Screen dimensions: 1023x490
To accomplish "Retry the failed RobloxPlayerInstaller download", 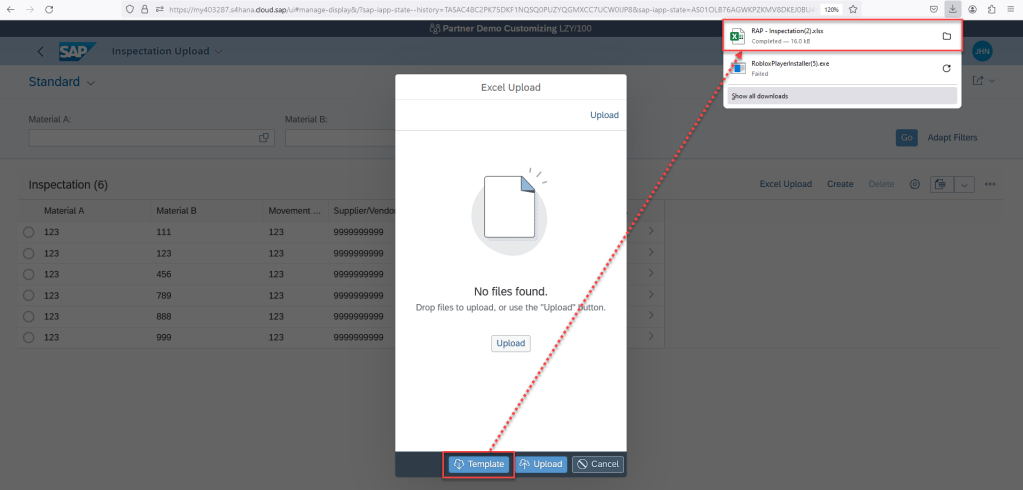I will pyautogui.click(x=946, y=68).
